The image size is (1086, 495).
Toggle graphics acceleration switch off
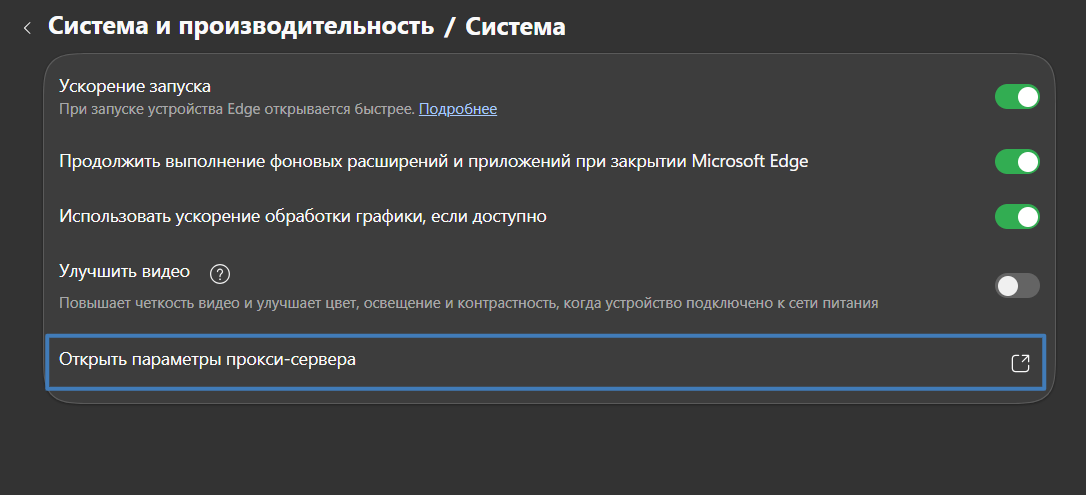(x=1017, y=216)
